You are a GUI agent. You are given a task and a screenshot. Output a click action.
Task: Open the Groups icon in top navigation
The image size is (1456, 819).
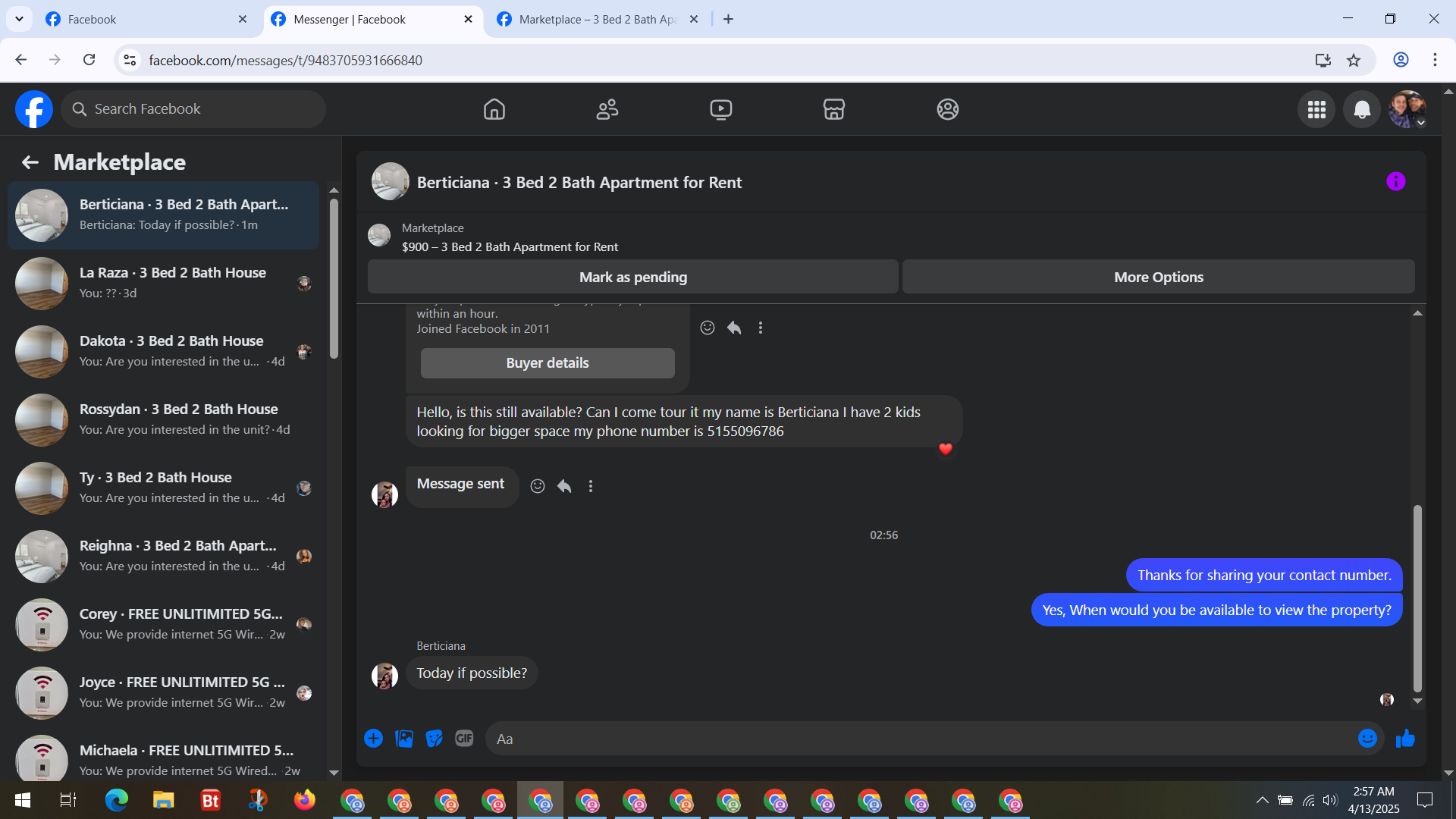[948, 109]
